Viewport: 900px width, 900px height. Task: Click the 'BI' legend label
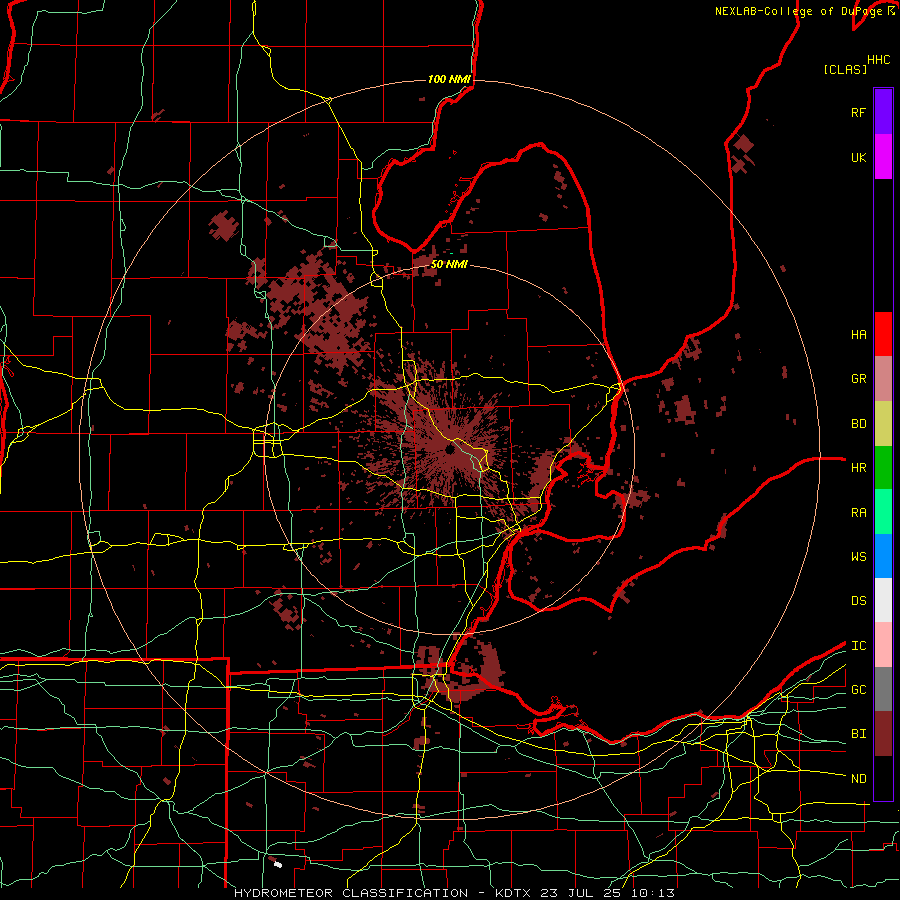pos(858,734)
